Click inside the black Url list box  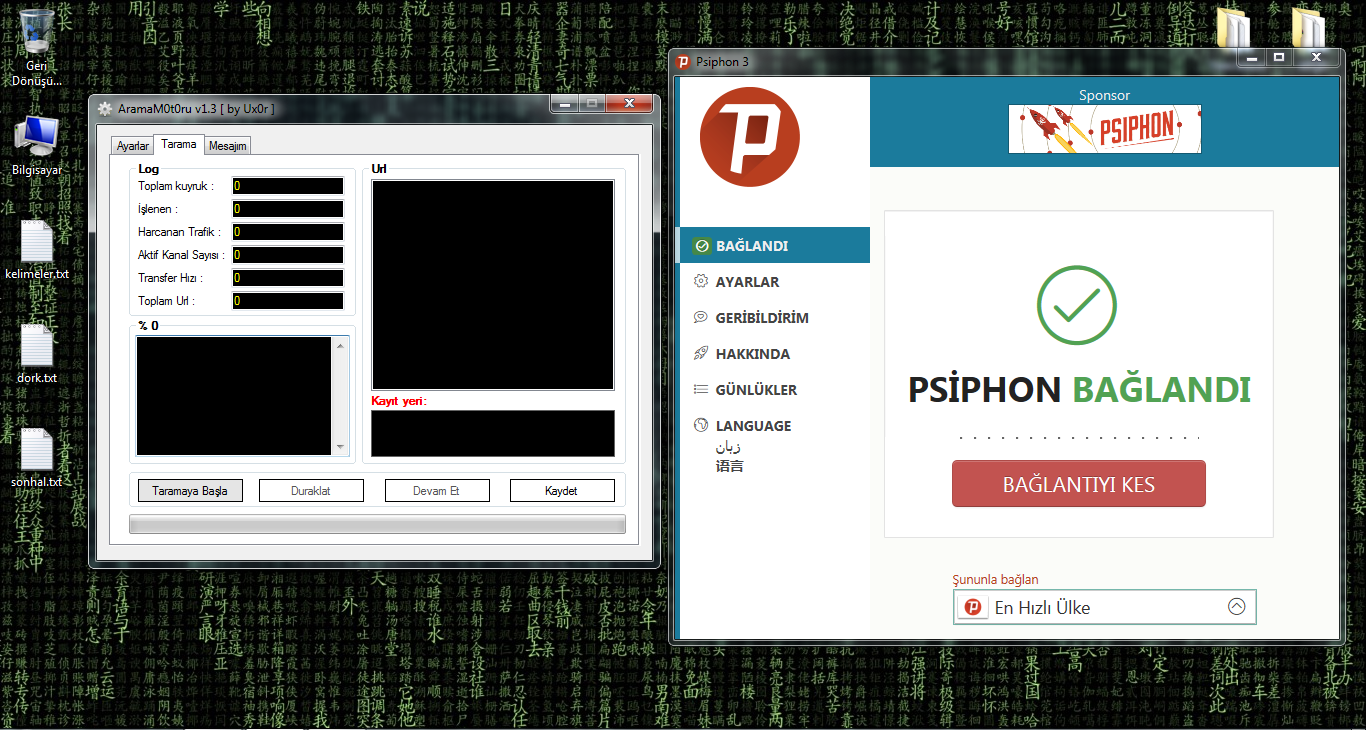pyautogui.click(x=493, y=285)
